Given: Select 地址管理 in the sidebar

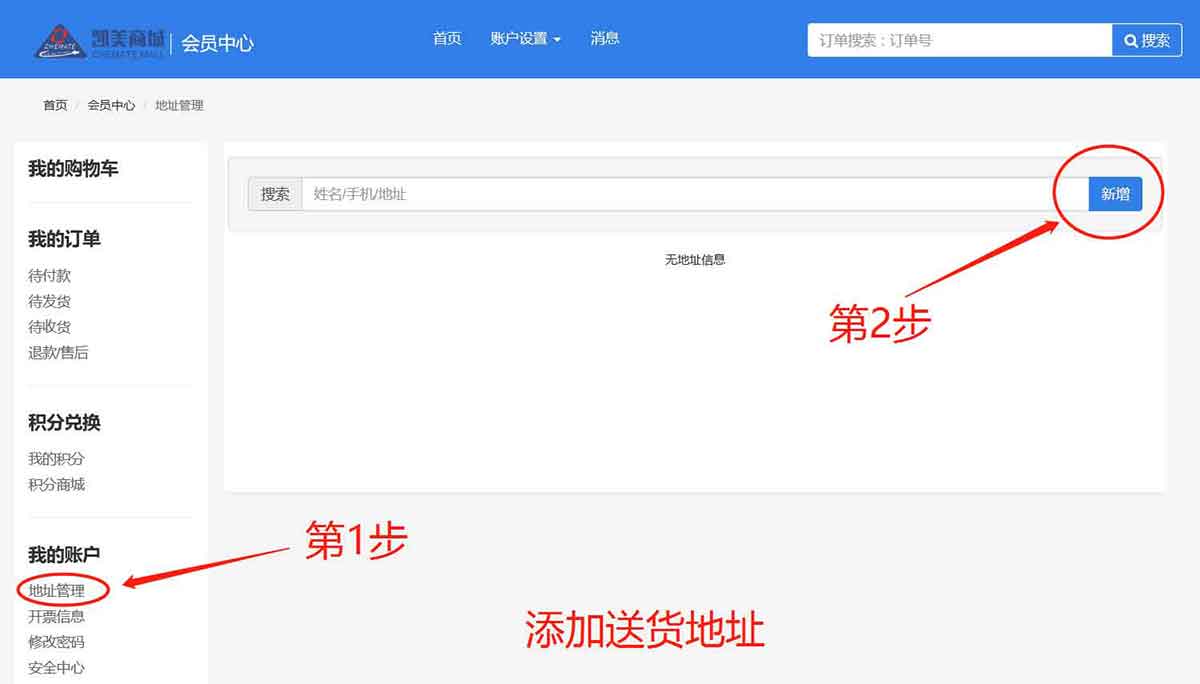Looking at the screenshot, I should coord(56,591).
